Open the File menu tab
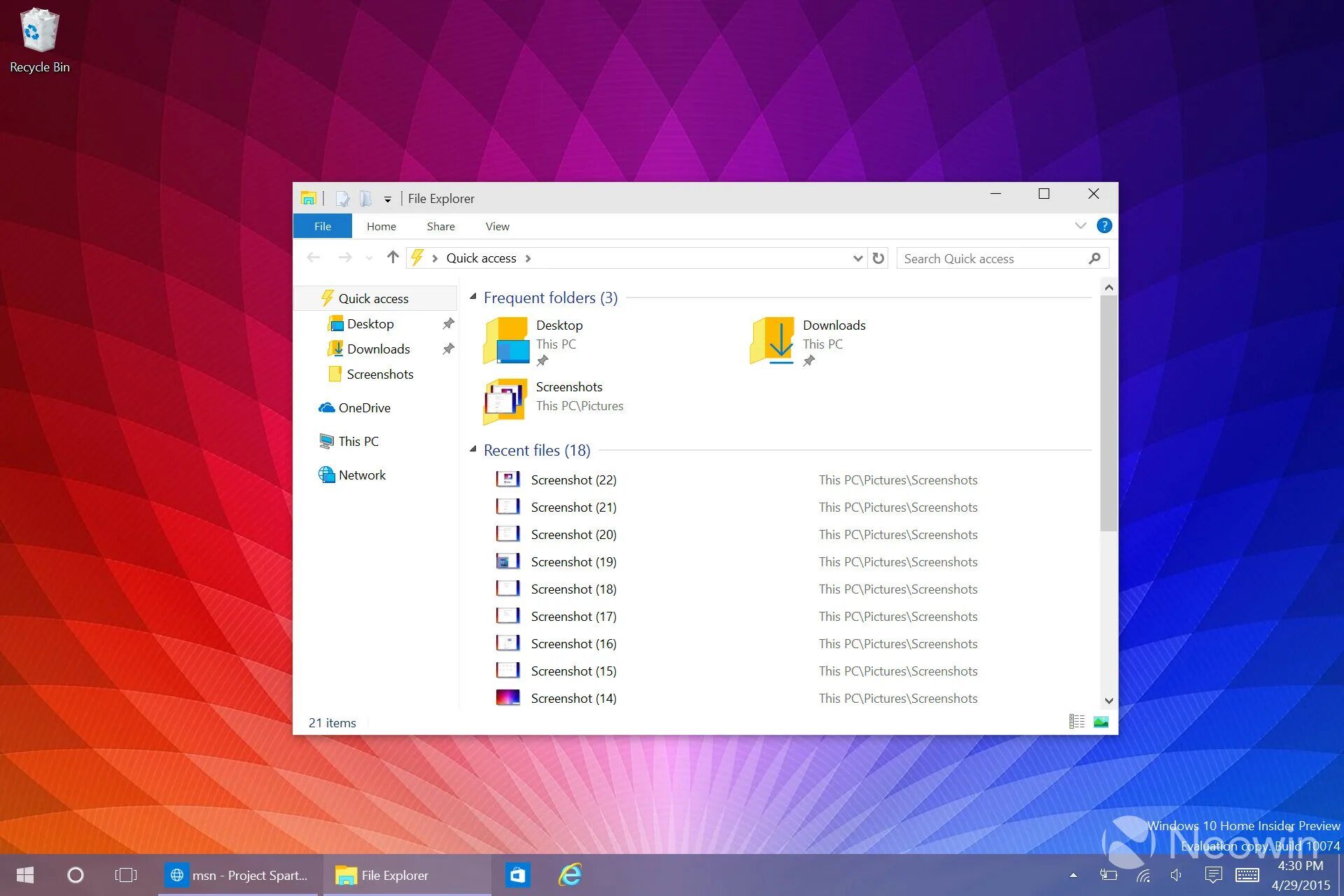Viewport: 1344px width, 896px height. 323,226
